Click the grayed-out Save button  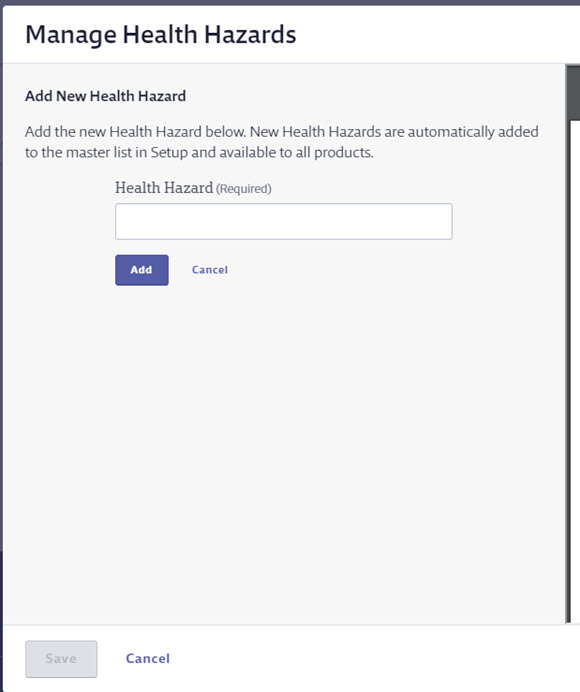[61, 659]
